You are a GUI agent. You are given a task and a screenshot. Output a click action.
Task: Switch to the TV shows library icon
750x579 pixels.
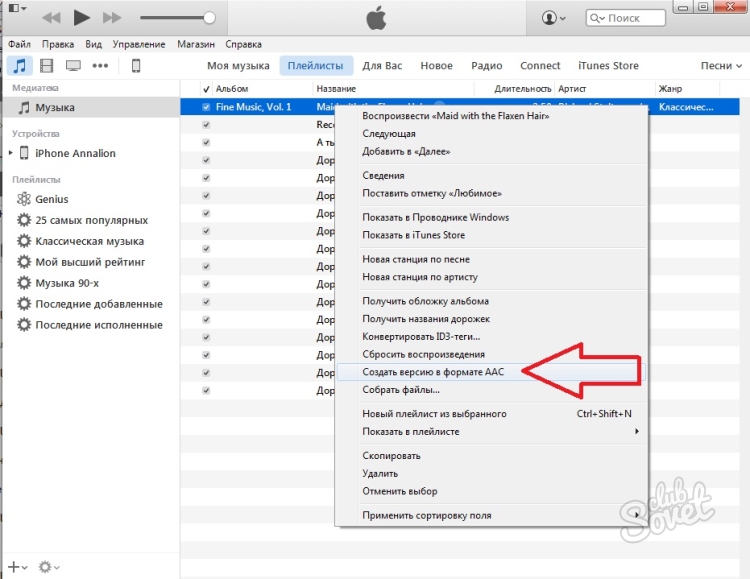tap(73, 65)
